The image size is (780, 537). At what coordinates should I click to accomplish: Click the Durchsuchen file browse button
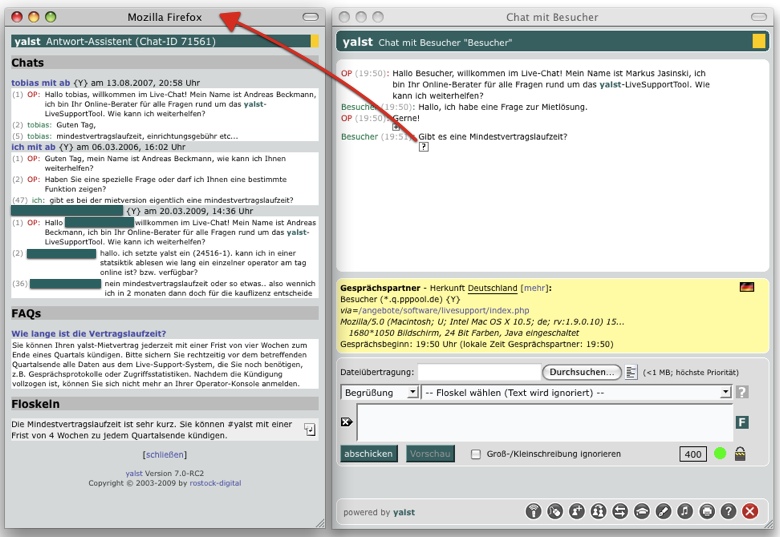coord(582,372)
